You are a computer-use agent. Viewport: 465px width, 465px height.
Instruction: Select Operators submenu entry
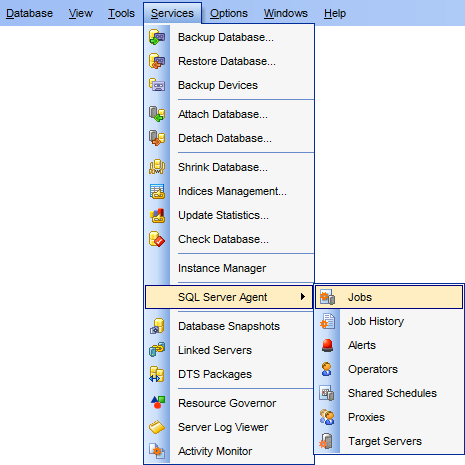coord(389,369)
